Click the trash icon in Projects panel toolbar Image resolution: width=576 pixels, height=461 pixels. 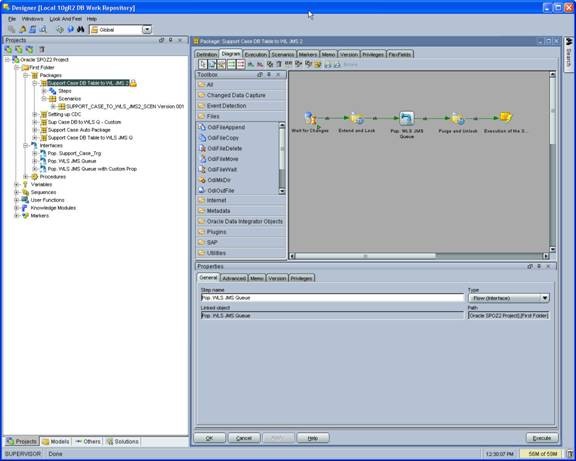click(x=42, y=49)
